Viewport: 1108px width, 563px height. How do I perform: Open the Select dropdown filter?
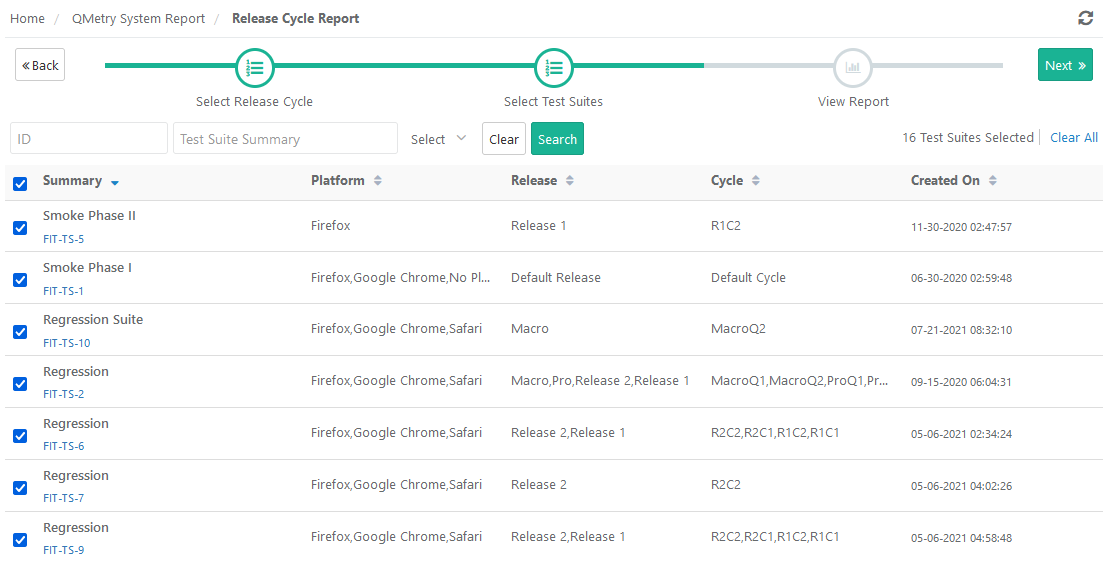coord(439,139)
